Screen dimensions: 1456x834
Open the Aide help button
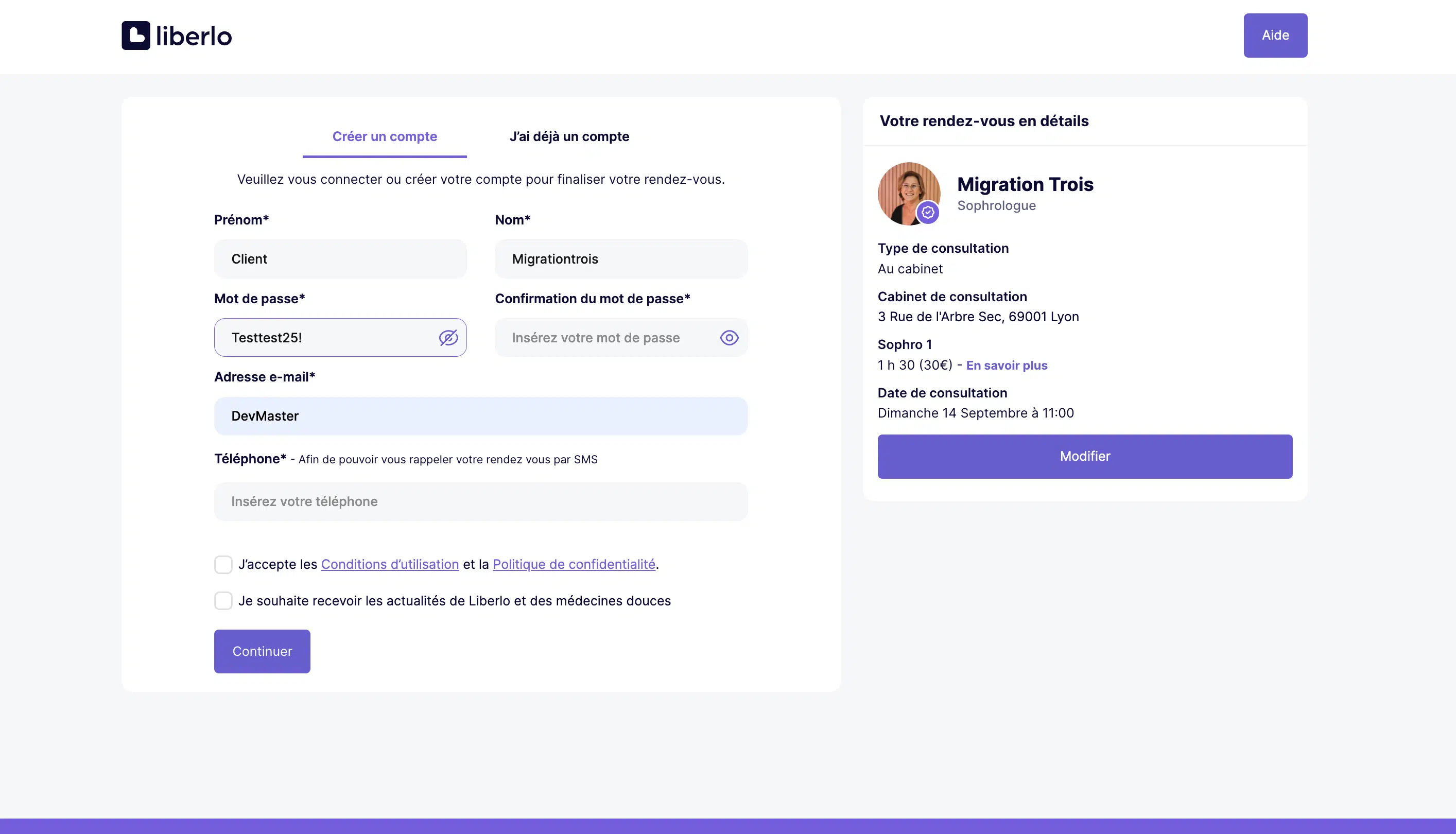[1274, 36]
